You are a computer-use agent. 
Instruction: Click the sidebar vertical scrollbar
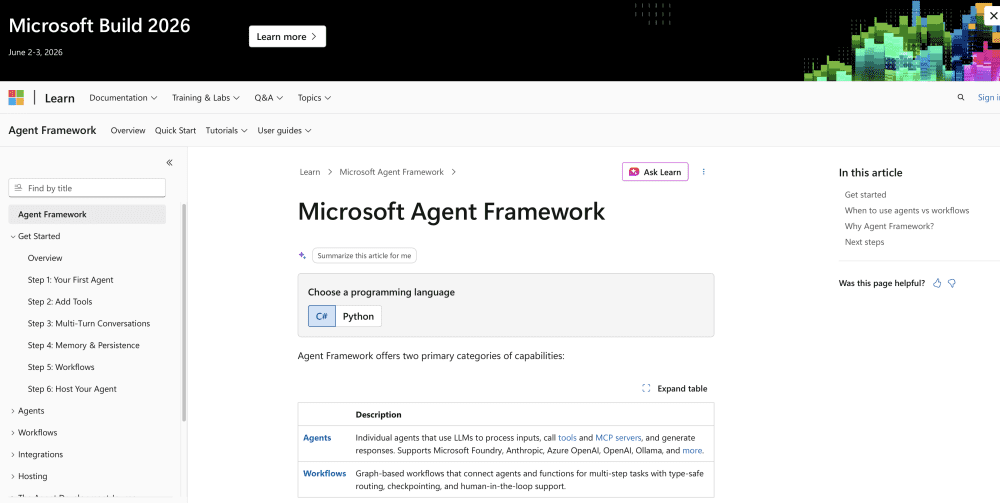point(184,312)
